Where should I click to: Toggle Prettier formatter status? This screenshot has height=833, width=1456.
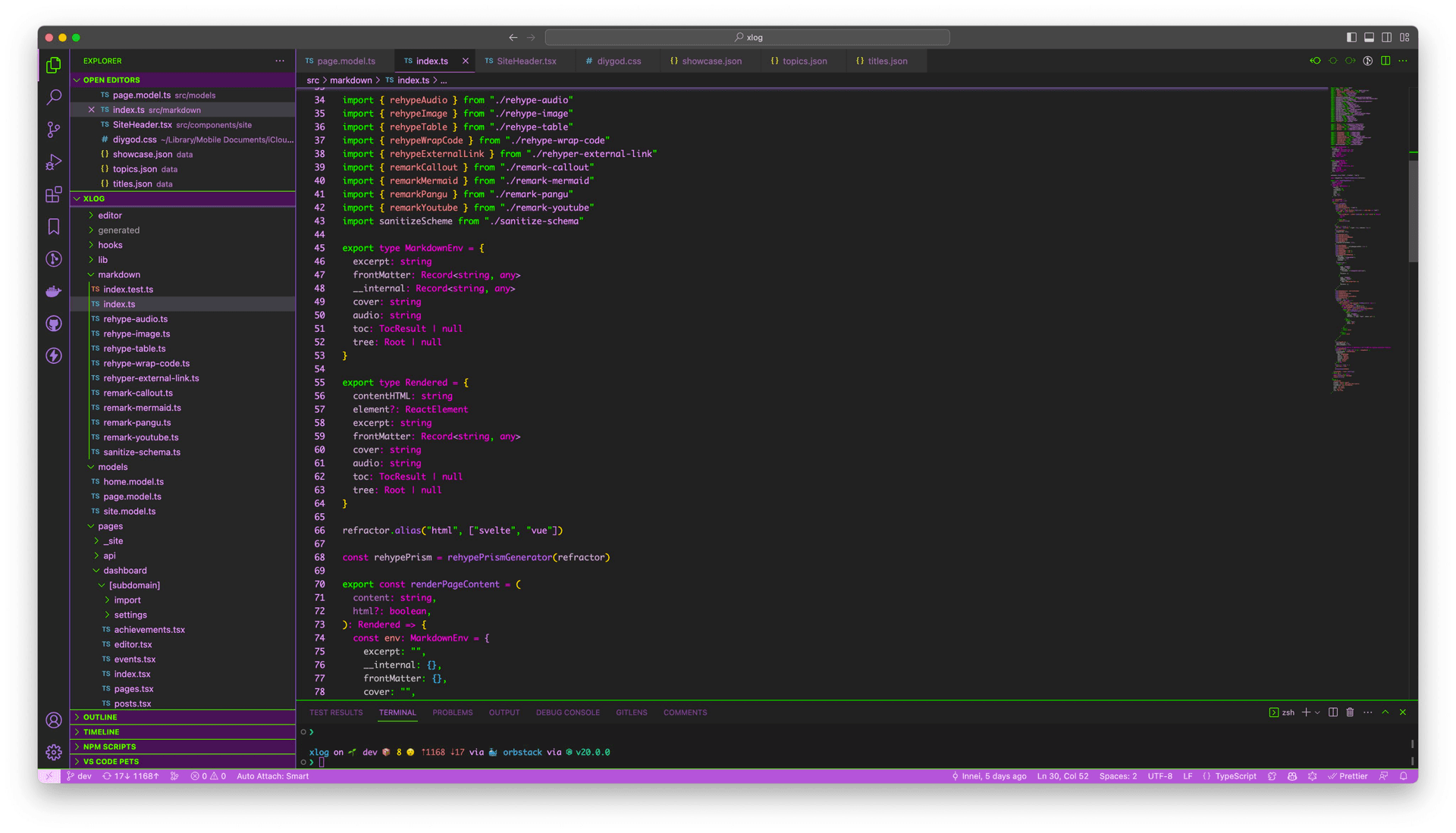click(1348, 776)
